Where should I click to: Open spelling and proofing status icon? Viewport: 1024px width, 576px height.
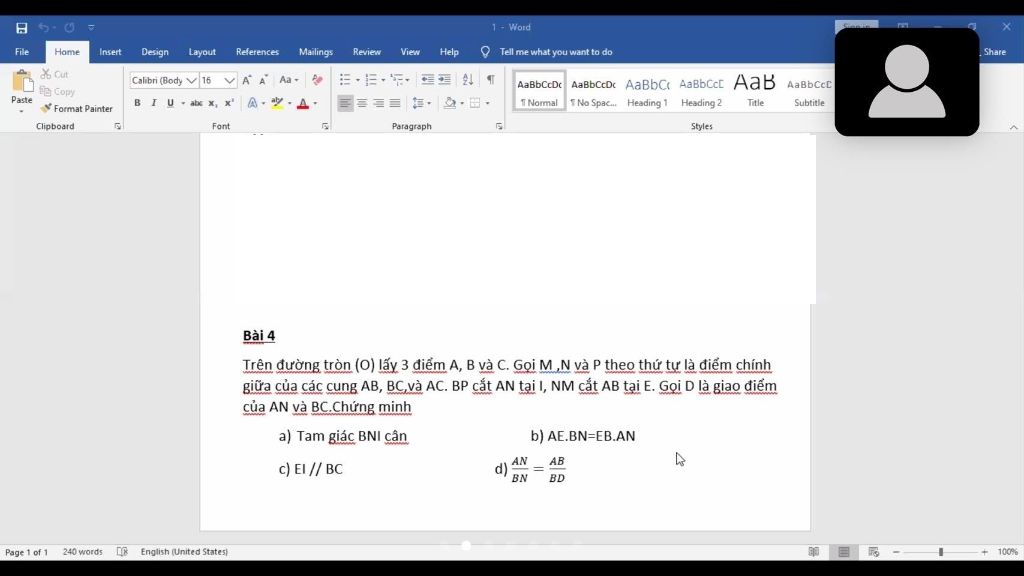click(x=122, y=552)
